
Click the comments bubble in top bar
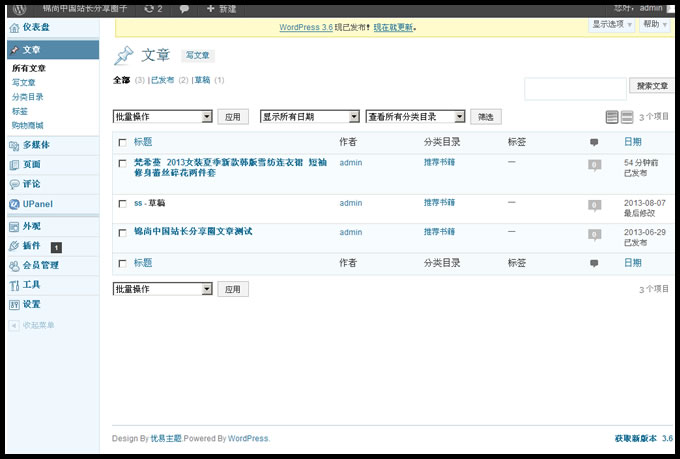(x=185, y=8)
